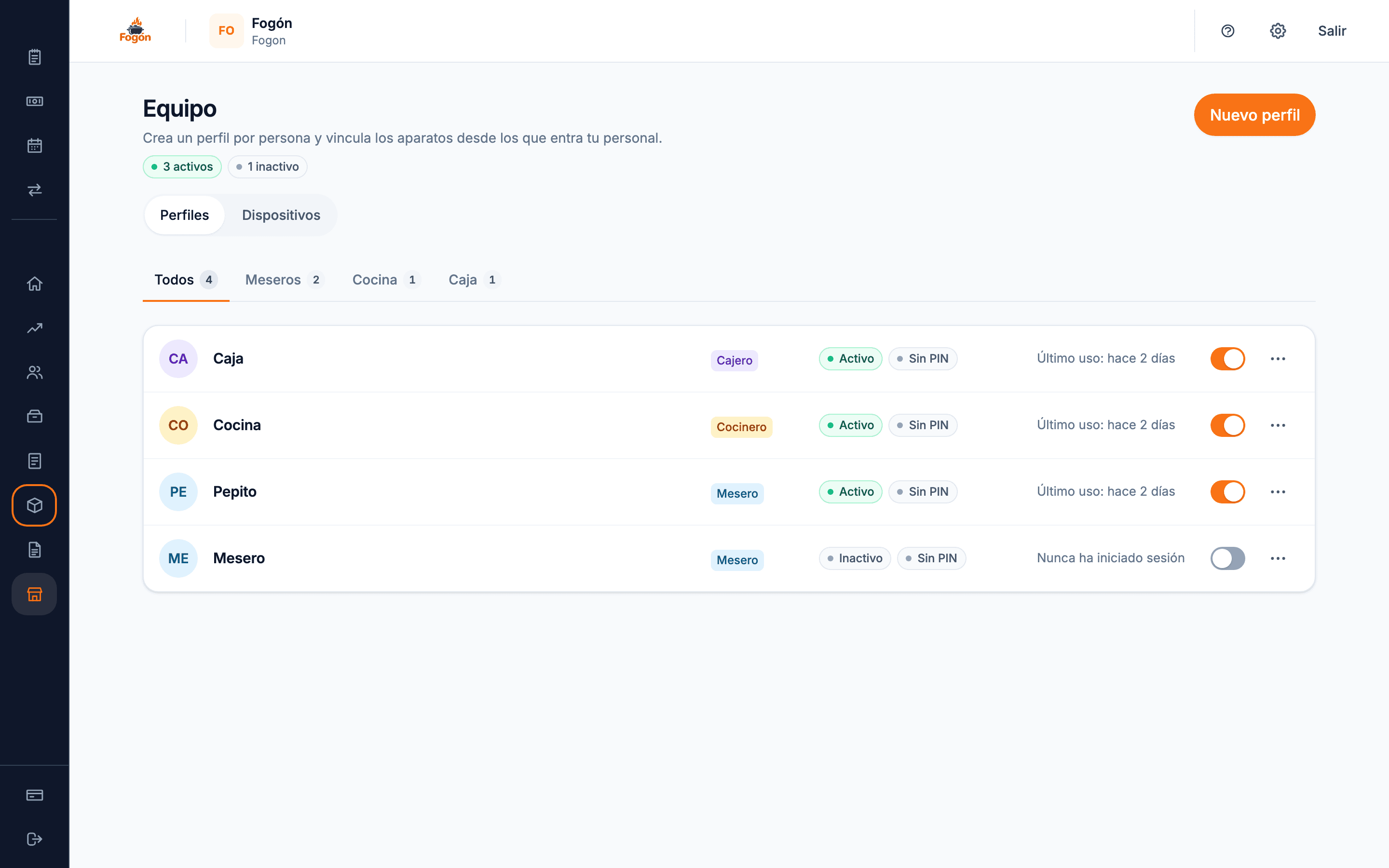Click the logout icon at sidebar bottom
The image size is (1389, 868).
point(34,839)
